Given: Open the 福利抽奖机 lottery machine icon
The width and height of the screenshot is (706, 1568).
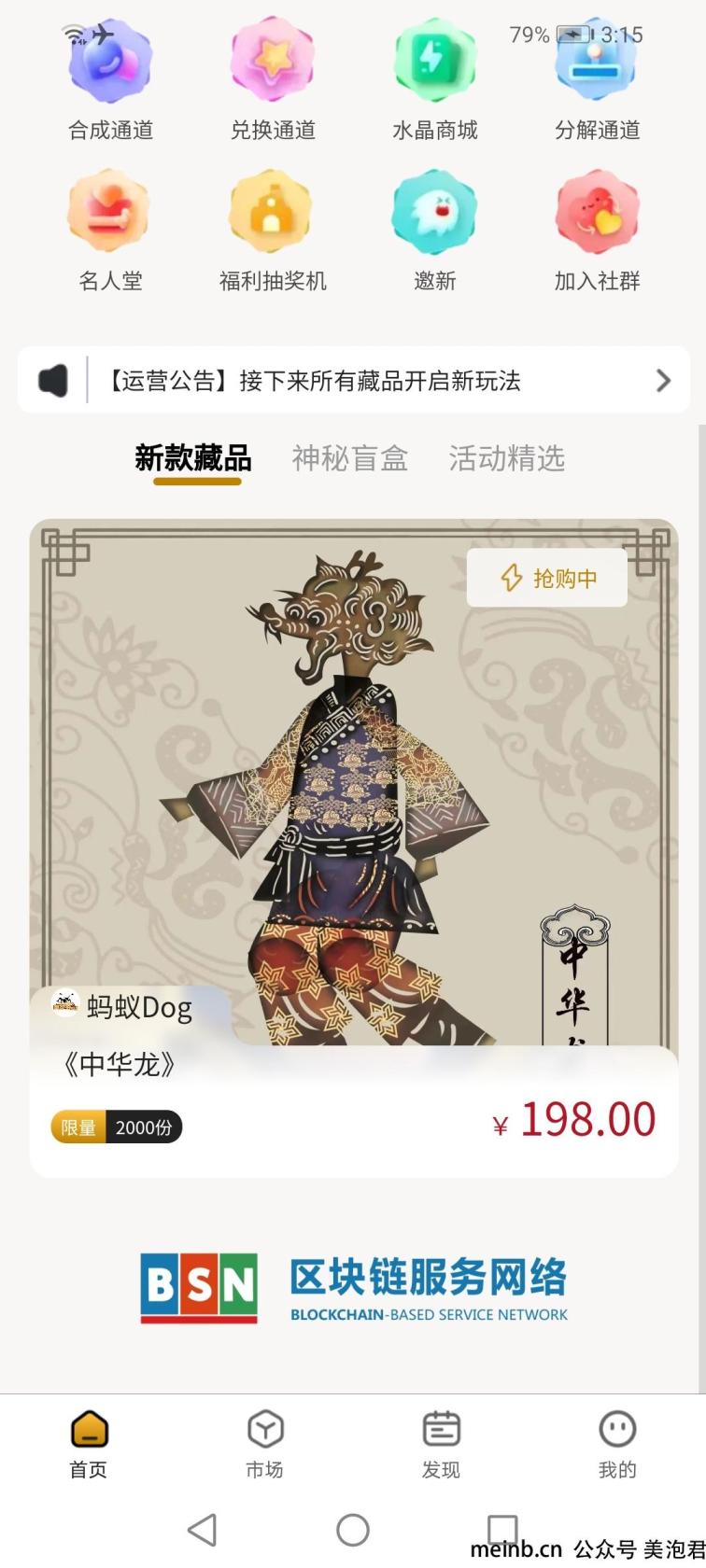Looking at the screenshot, I should 273,212.
